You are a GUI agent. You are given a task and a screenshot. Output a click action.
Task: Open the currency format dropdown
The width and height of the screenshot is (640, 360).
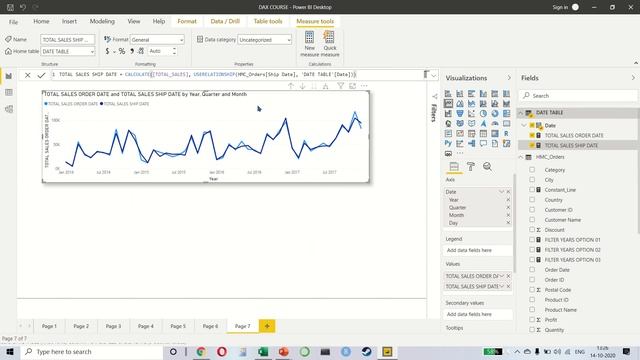114,51
